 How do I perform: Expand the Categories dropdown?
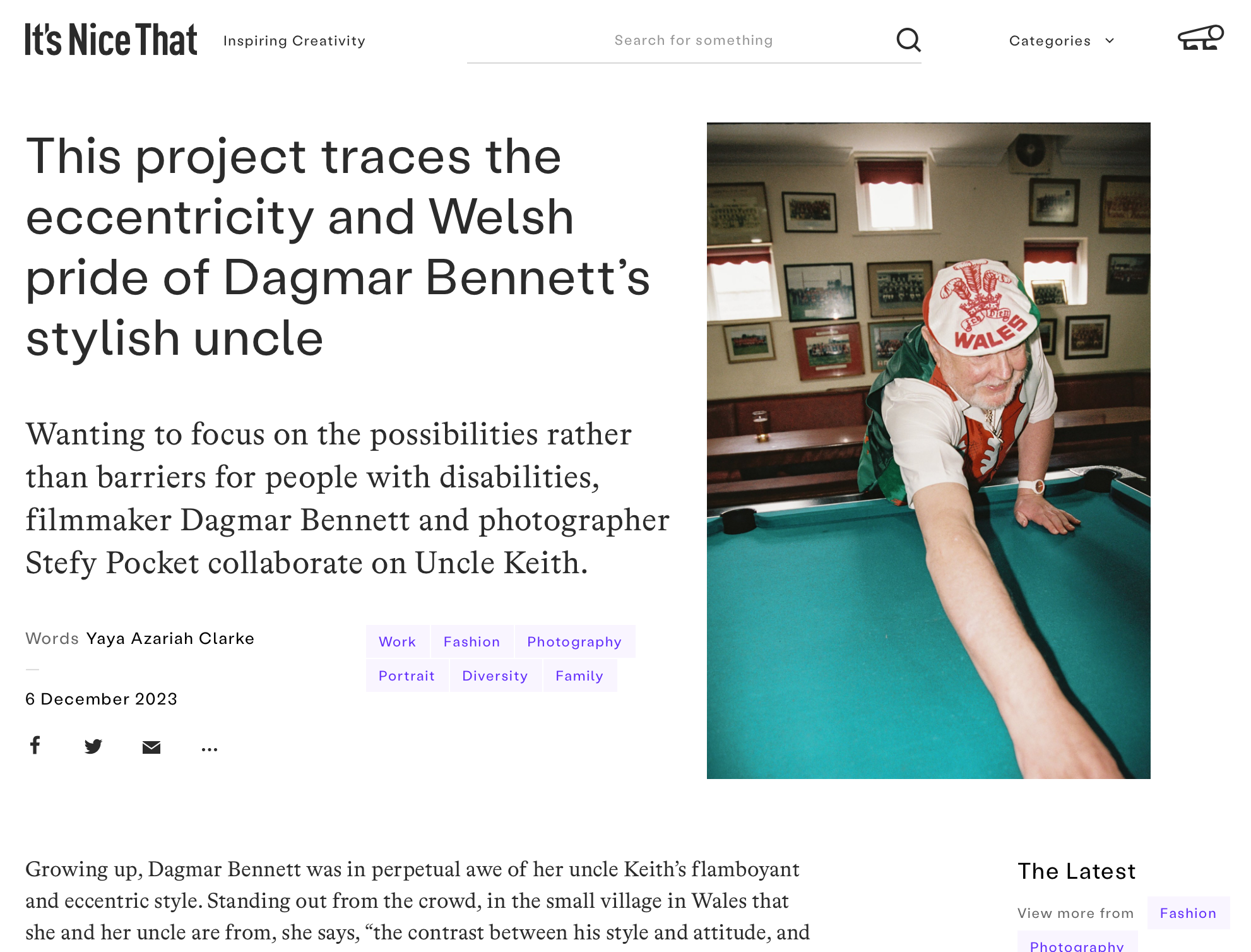tap(1062, 41)
